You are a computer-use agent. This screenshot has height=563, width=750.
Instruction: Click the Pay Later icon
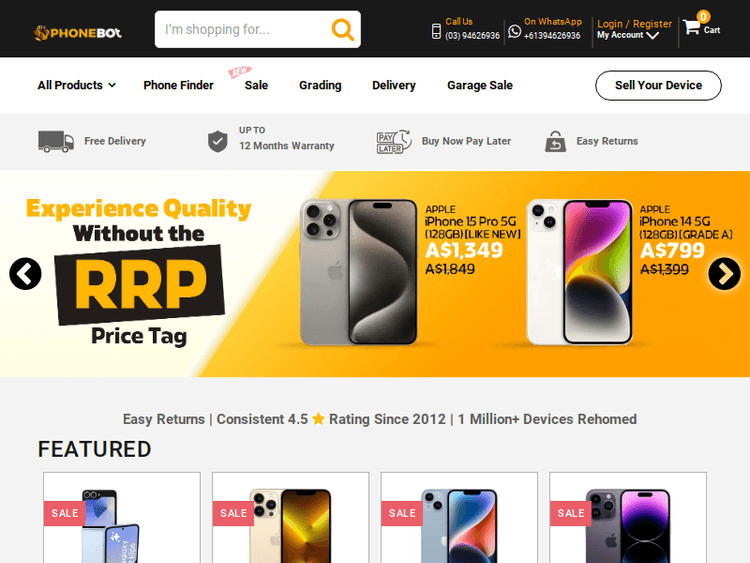(x=394, y=142)
